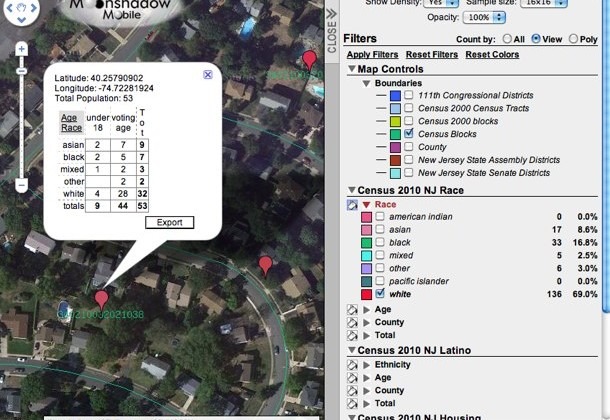Click the red white-race color swatch

coord(366,294)
